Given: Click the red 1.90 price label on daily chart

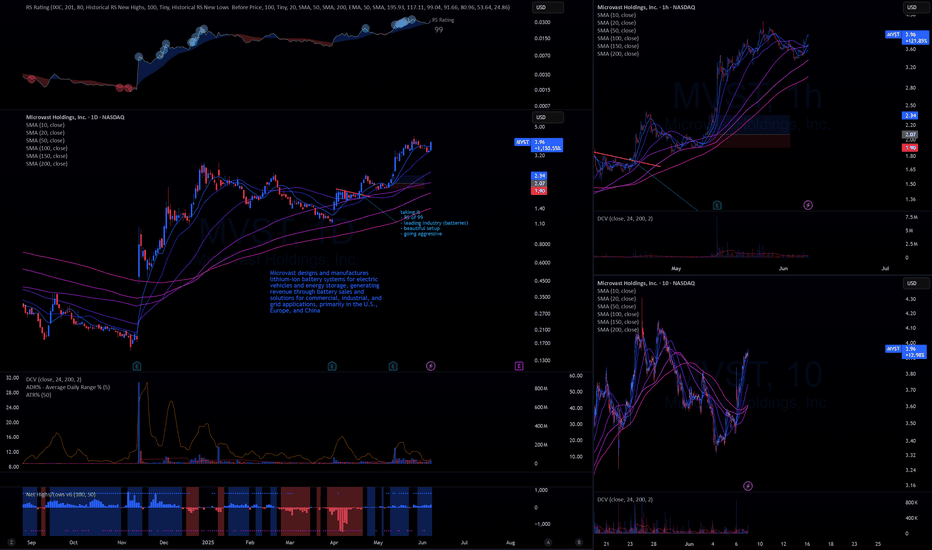Looking at the screenshot, I should point(539,191).
